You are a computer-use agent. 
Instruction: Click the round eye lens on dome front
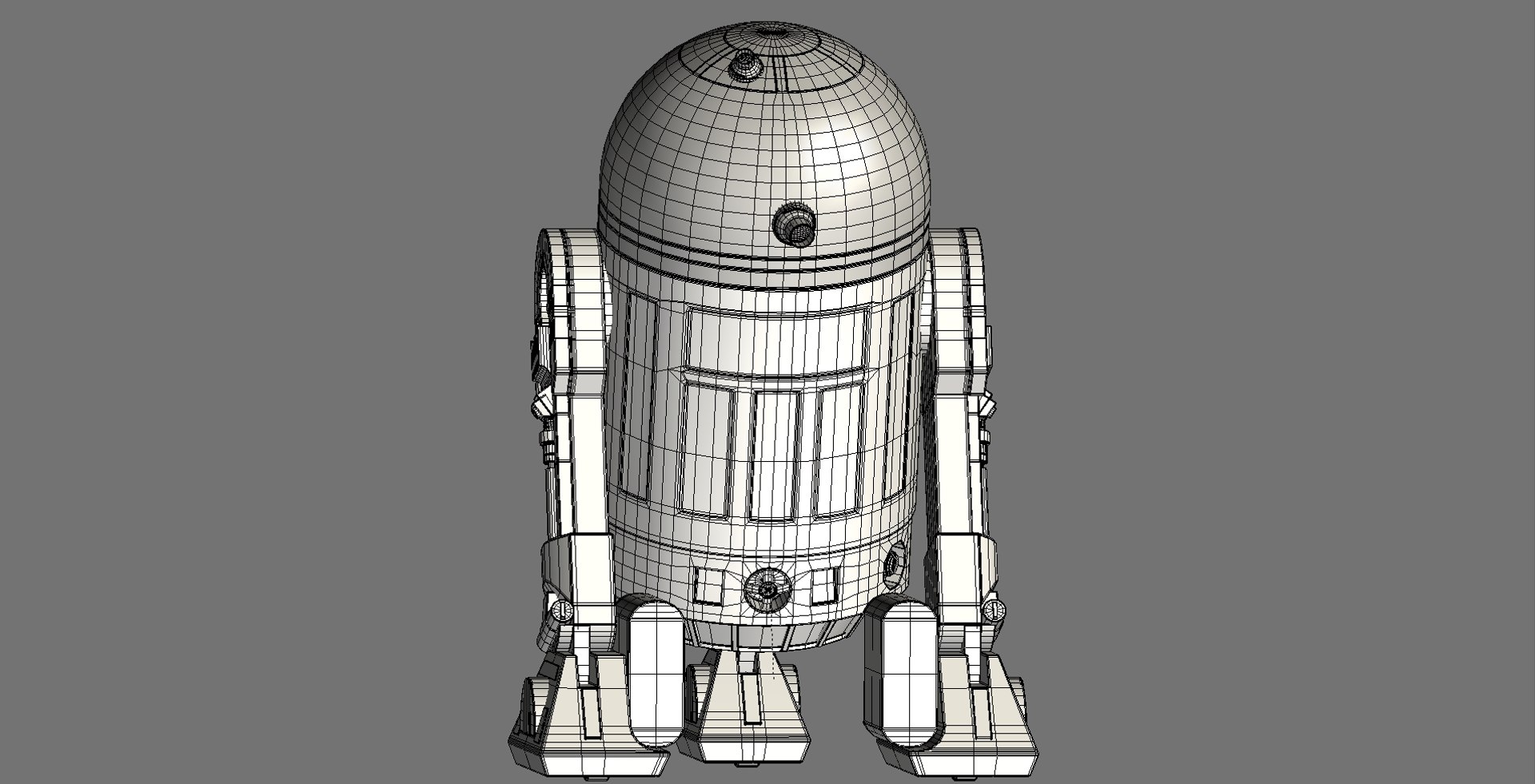[795, 223]
